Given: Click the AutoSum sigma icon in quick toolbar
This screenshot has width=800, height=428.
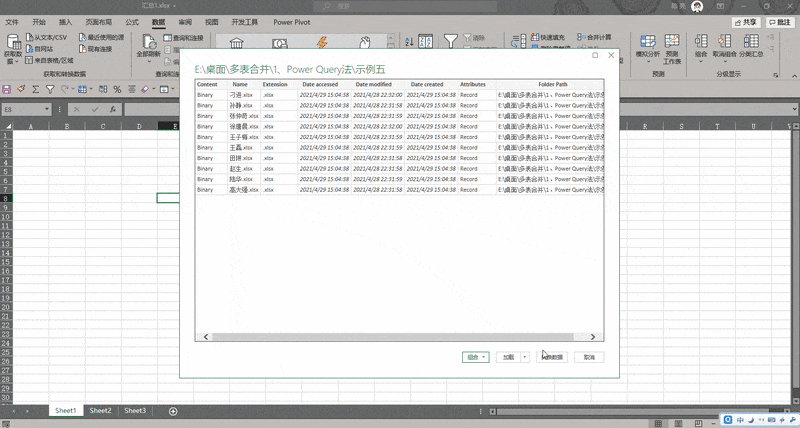Looking at the screenshot, I should click(37, 89).
